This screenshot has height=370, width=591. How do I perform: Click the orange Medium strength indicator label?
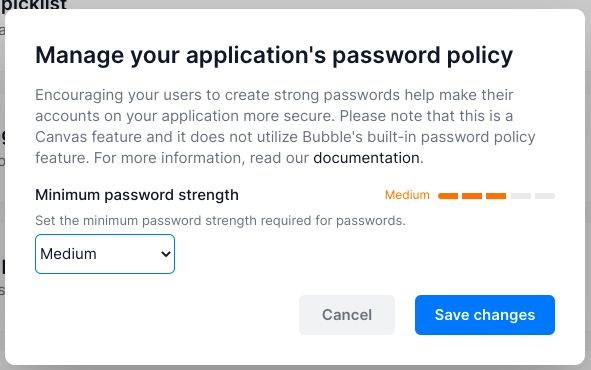click(x=407, y=195)
